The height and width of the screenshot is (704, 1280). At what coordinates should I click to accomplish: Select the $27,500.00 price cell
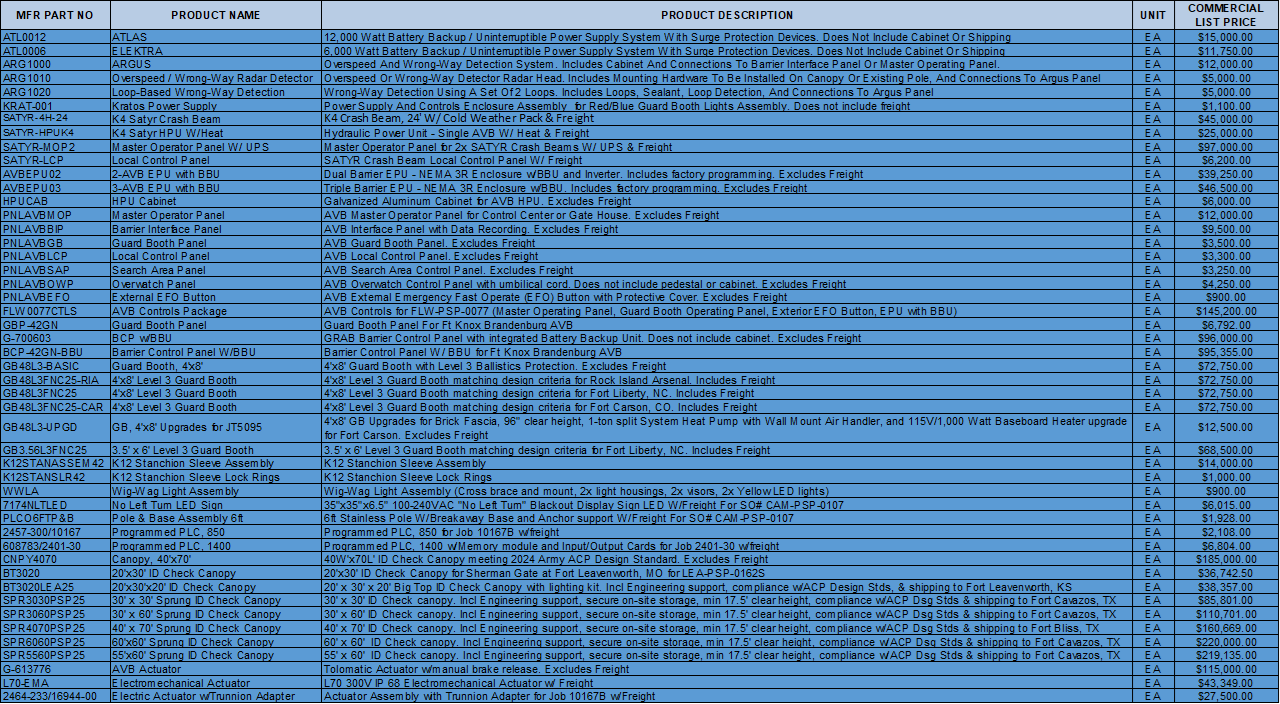1226,696
